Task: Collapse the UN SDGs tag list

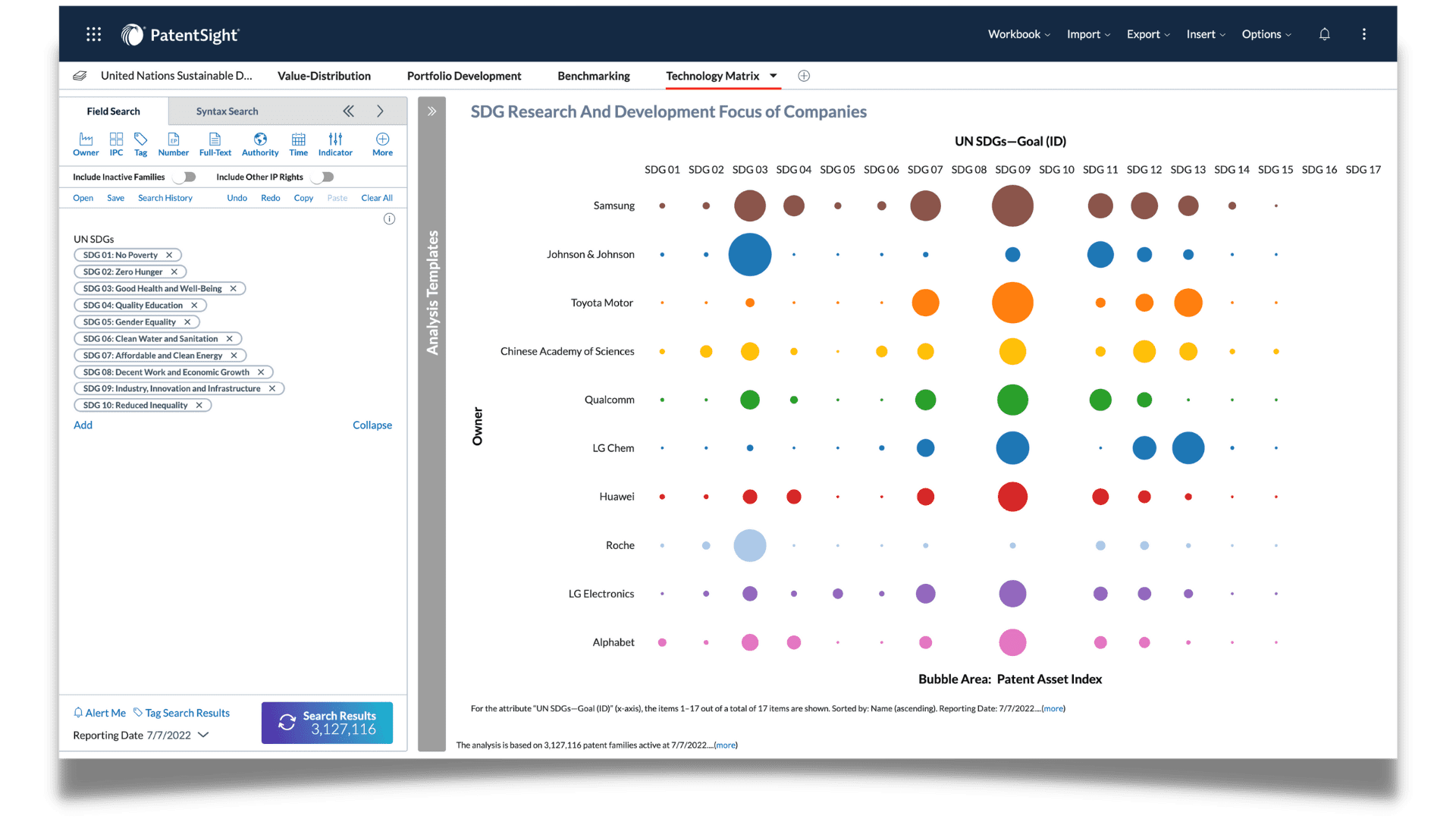Action: tap(372, 425)
